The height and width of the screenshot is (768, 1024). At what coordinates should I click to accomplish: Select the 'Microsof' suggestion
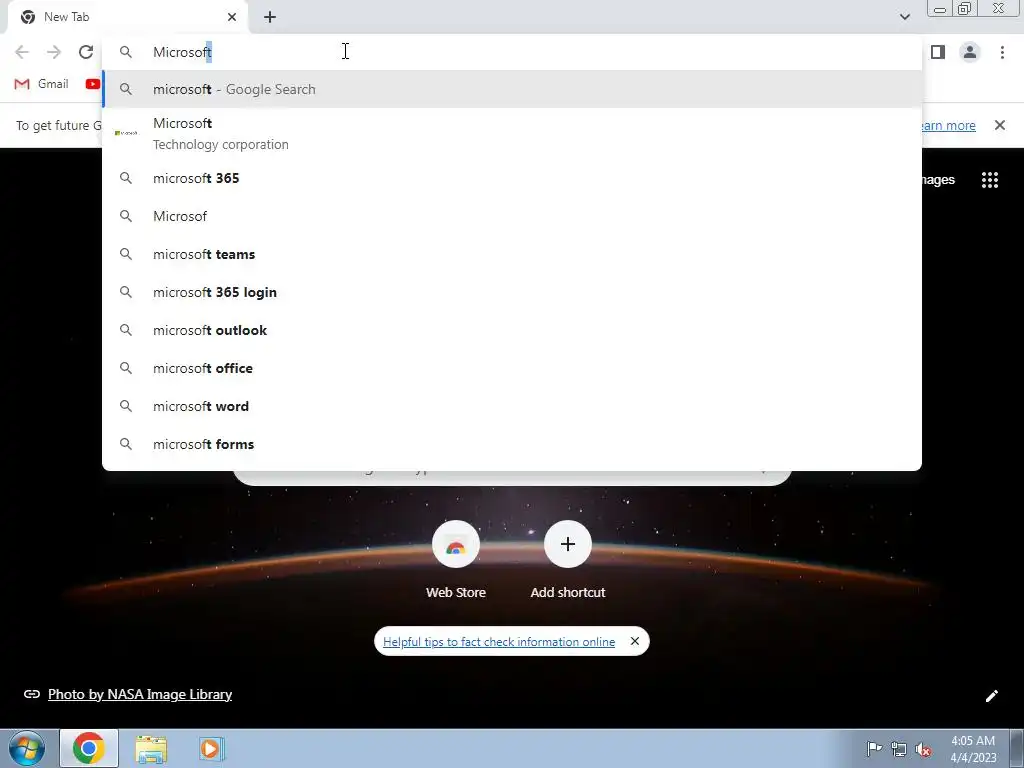[512, 216]
